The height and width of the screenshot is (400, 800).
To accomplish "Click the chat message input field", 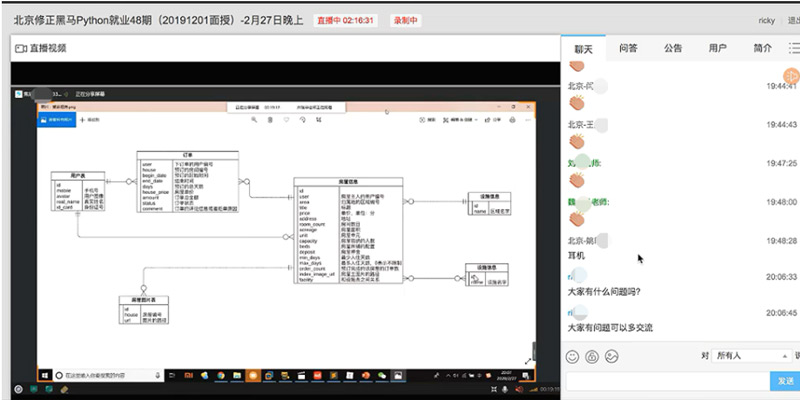I will pos(665,381).
